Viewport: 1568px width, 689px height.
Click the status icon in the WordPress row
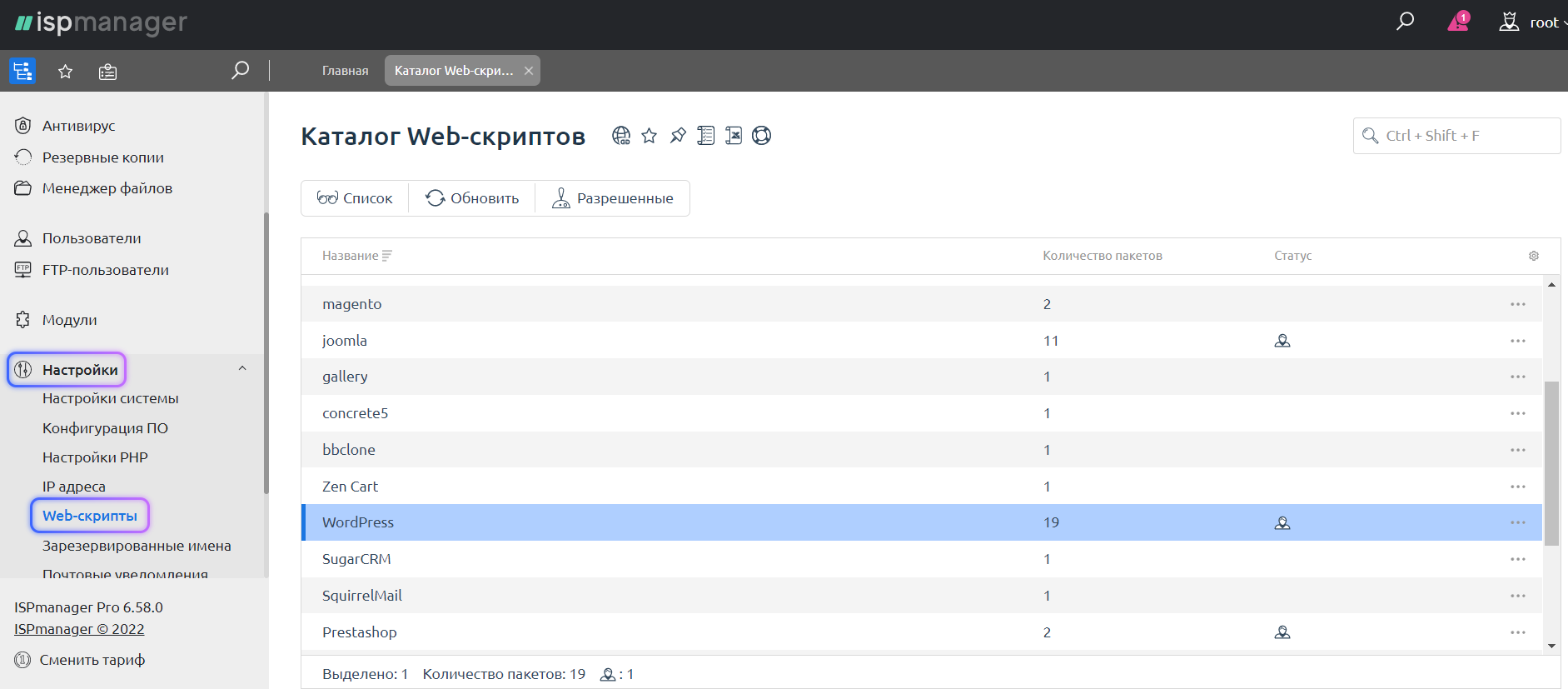click(x=1282, y=523)
